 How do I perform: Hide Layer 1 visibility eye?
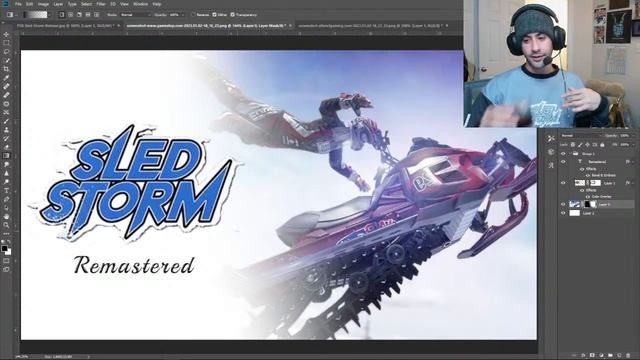click(x=563, y=183)
